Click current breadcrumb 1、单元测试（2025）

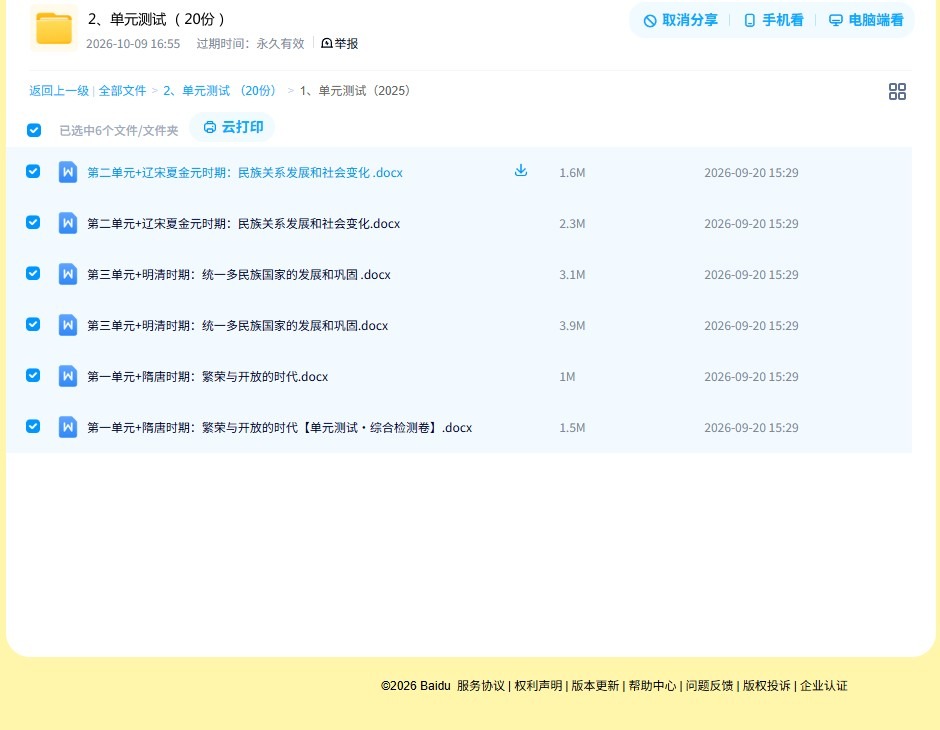pyautogui.click(x=355, y=91)
